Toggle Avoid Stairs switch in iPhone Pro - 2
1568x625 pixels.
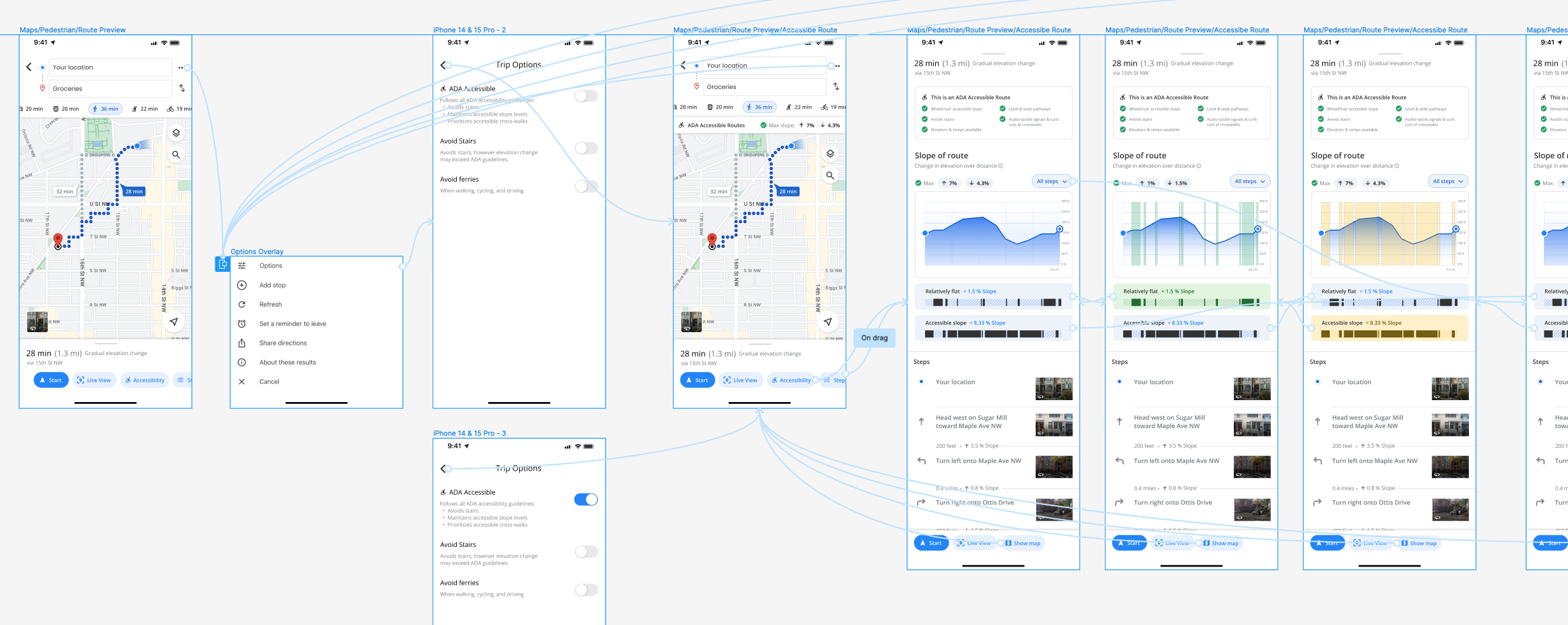click(x=586, y=148)
